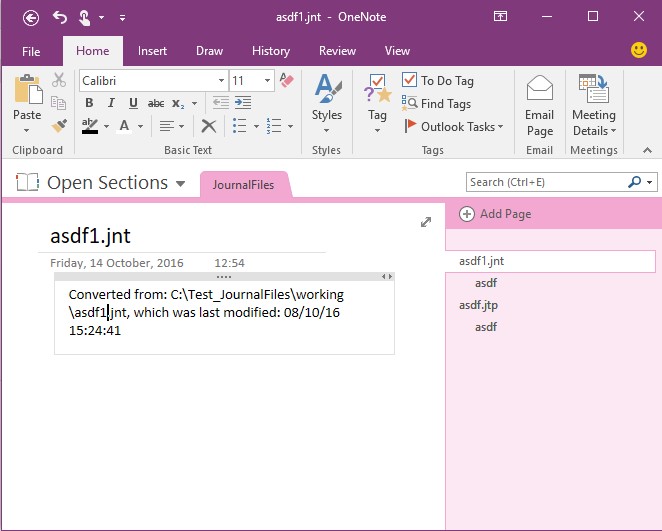
Task: Click Email Page envelope button
Action: click(540, 106)
